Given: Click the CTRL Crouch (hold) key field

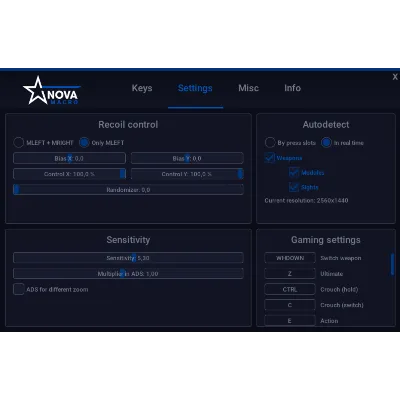Looking at the screenshot, I should click(290, 289).
